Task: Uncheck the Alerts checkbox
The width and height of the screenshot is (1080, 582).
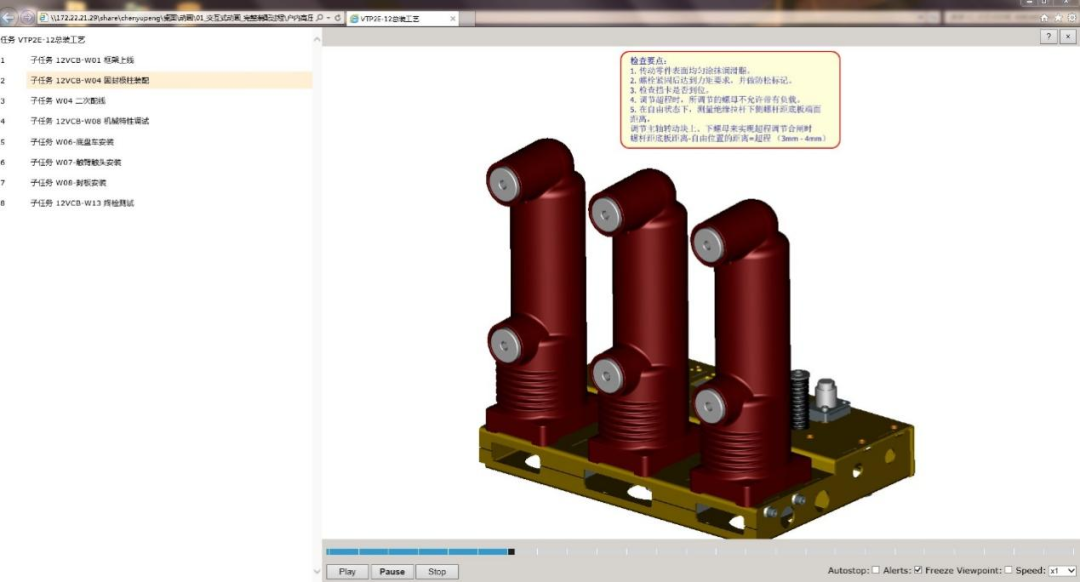Action: (918, 570)
